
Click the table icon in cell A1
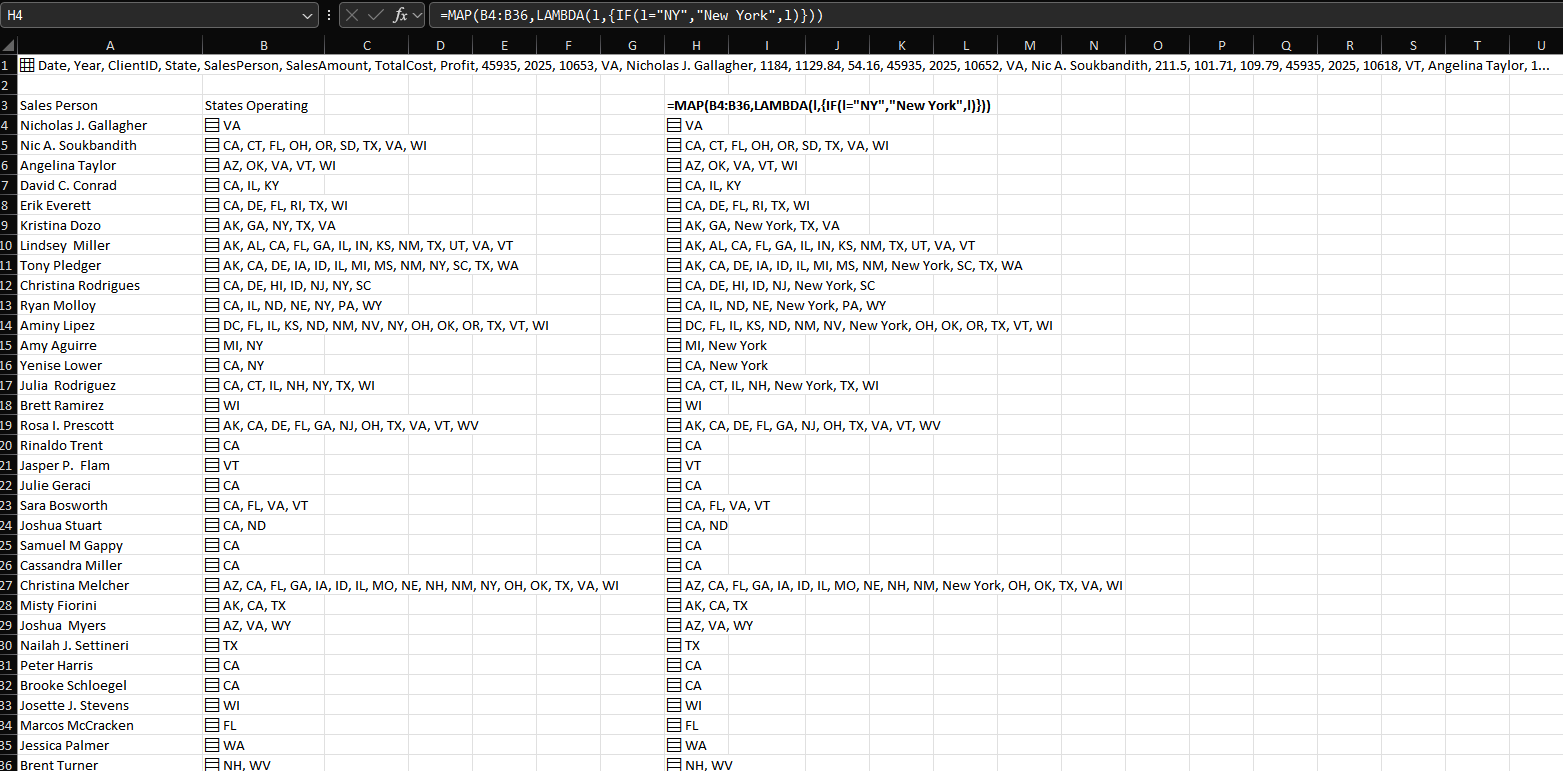tap(27, 65)
